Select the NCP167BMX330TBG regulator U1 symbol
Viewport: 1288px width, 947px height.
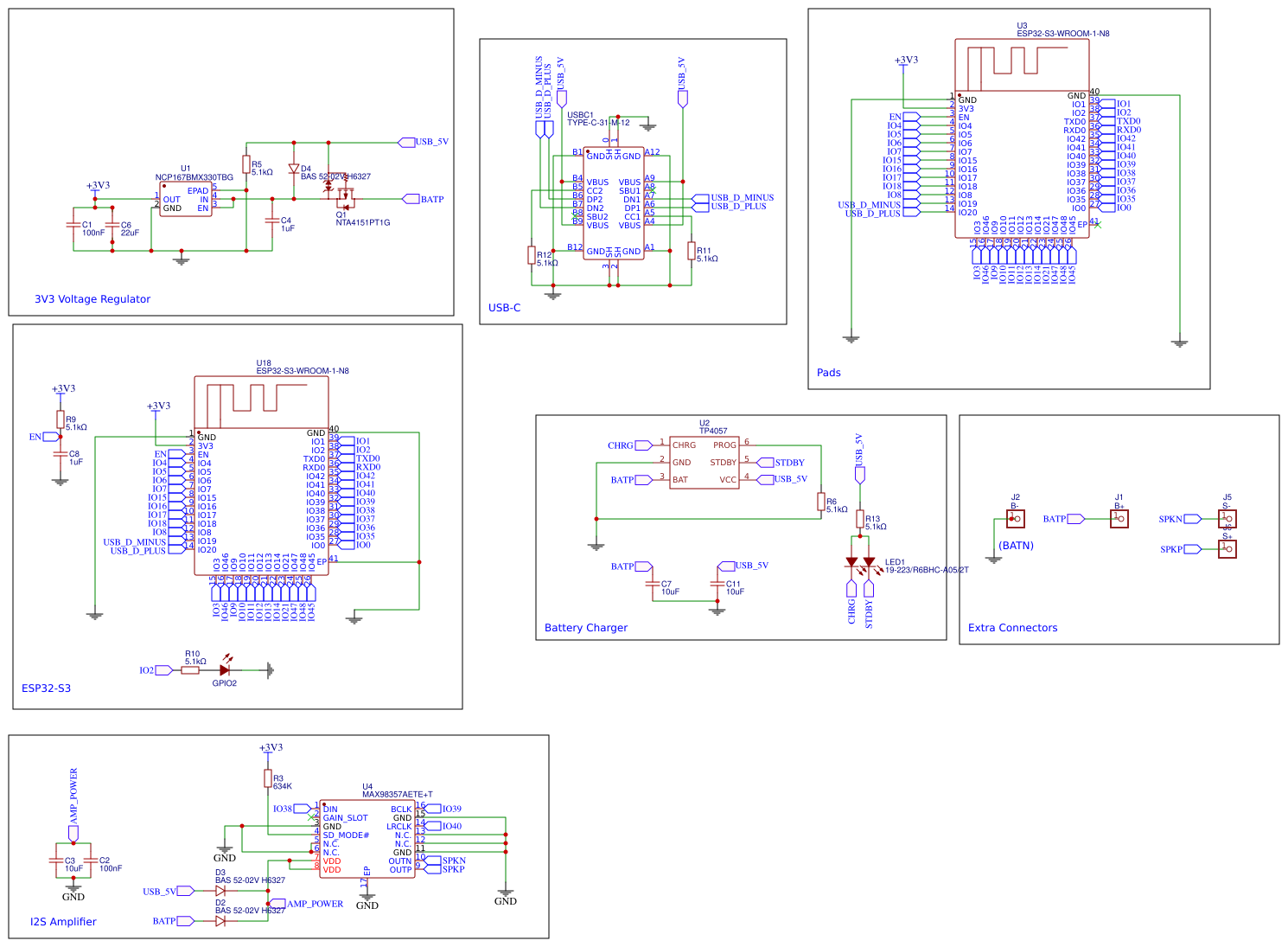186,199
